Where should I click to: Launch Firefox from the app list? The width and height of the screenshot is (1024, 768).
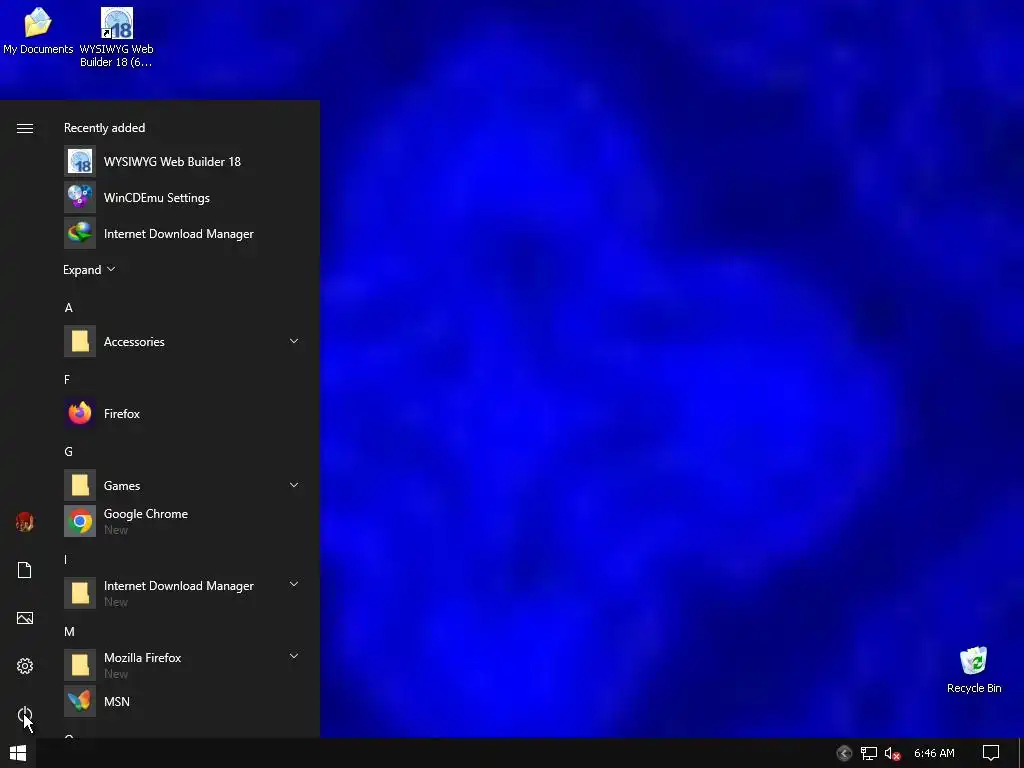[x=185, y=413]
